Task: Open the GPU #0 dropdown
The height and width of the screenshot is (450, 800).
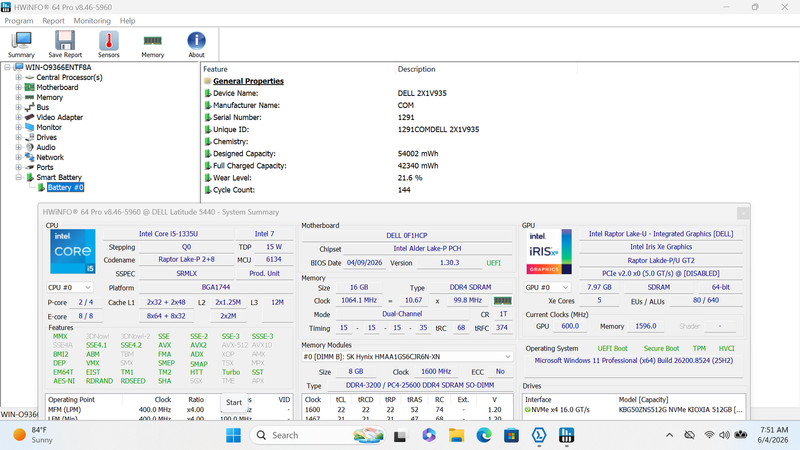Action: [x=547, y=287]
